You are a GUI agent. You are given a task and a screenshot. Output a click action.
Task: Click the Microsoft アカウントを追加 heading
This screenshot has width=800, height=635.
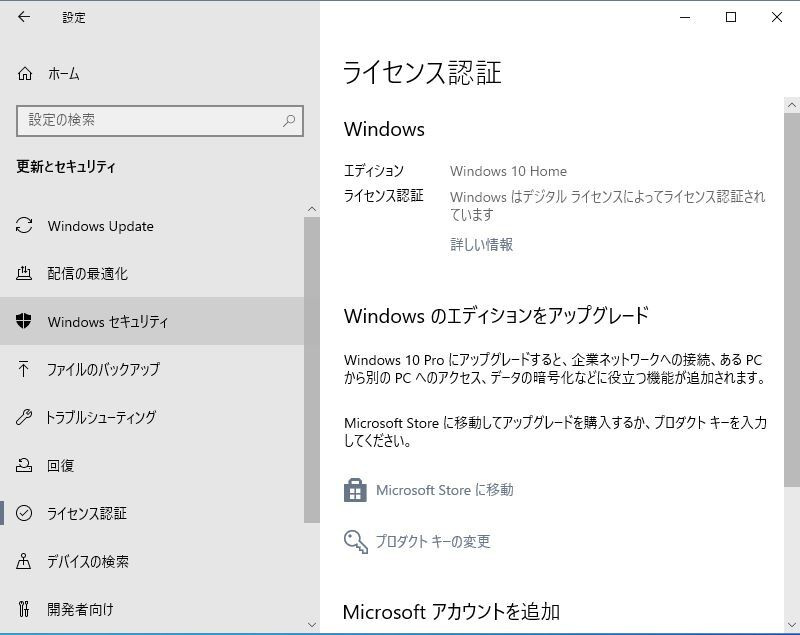point(452,612)
